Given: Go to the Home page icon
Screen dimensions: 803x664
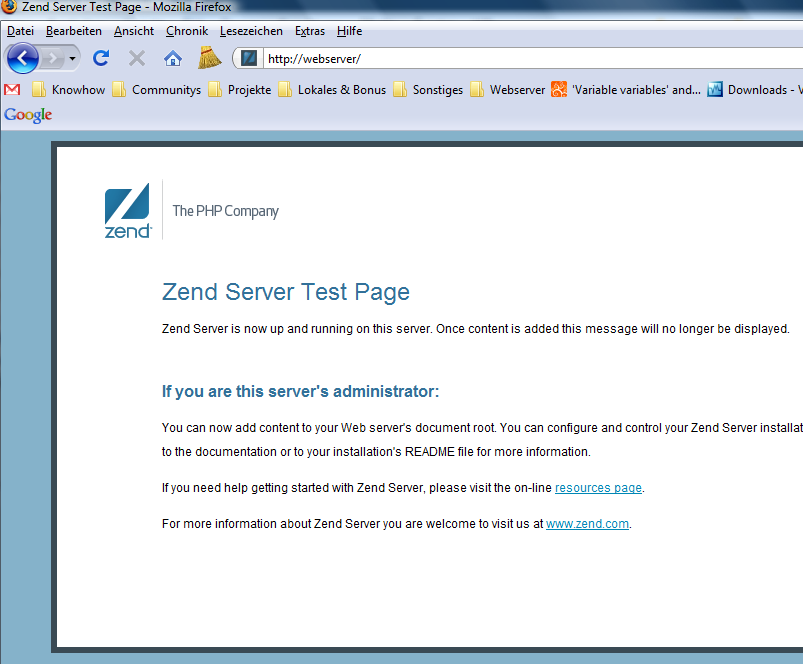Looking at the screenshot, I should point(173,58).
